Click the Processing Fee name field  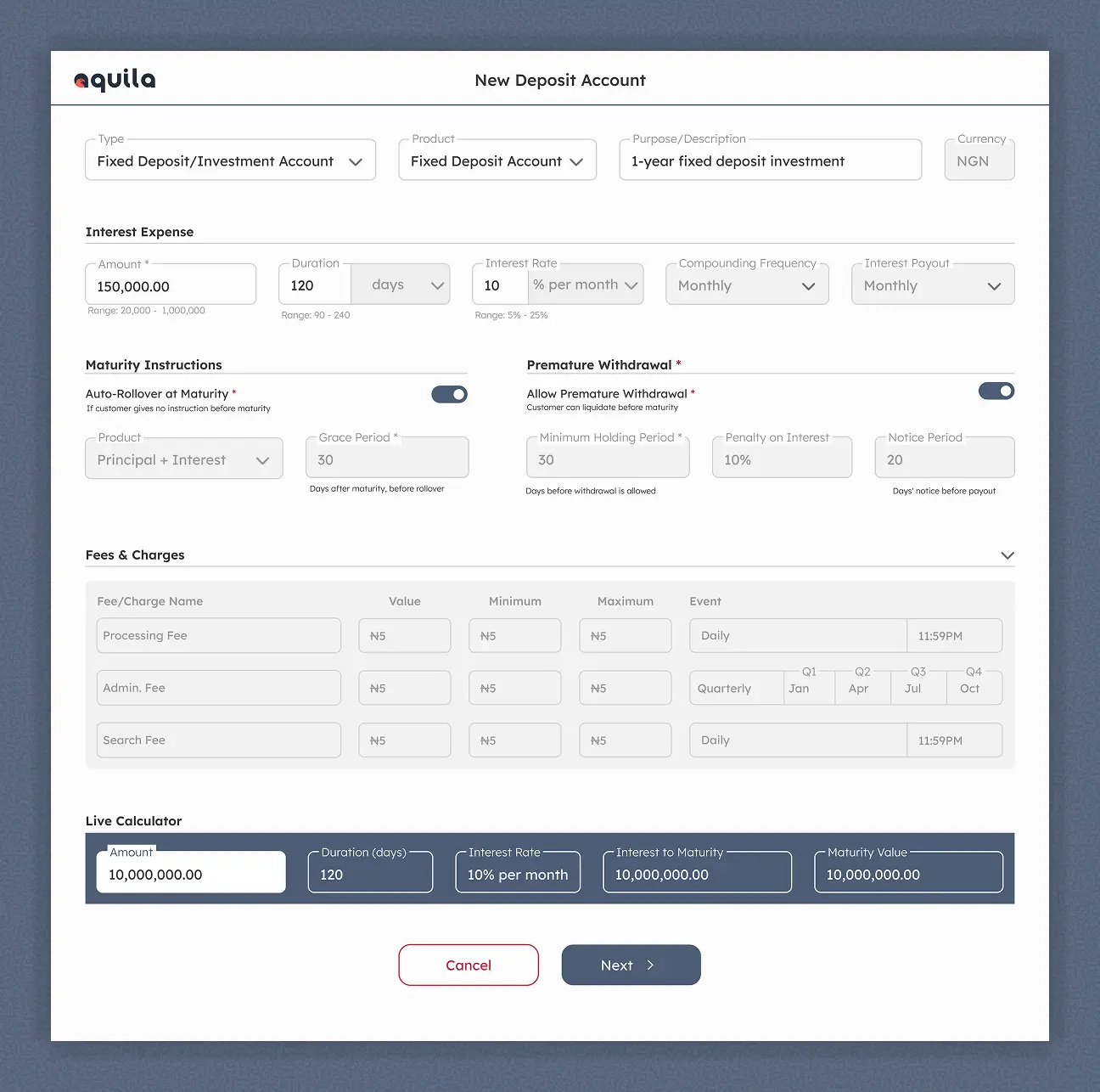coord(219,635)
